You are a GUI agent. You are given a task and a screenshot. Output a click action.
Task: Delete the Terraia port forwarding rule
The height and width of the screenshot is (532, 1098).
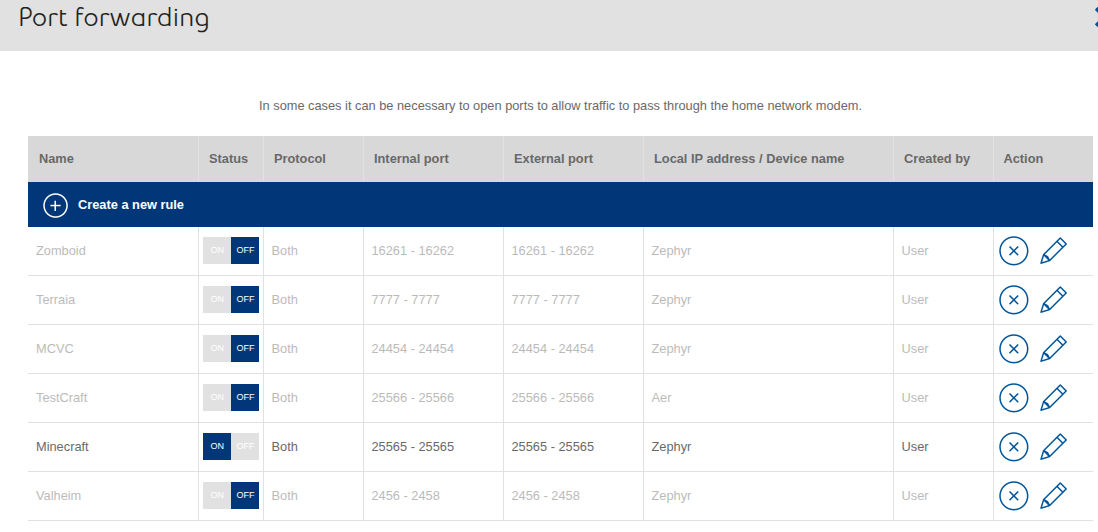(x=1013, y=300)
